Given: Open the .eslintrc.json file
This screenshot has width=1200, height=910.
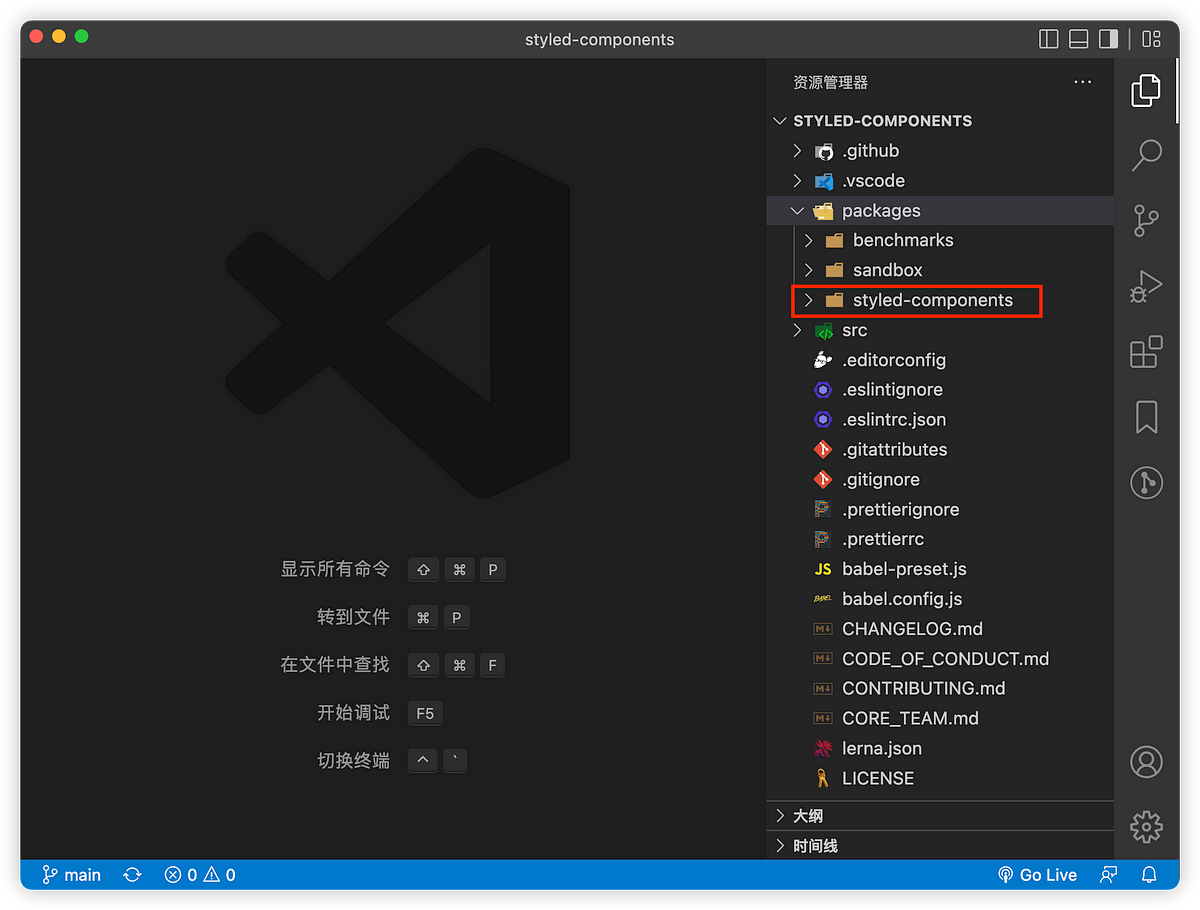Looking at the screenshot, I should click(x=940, y=420).
